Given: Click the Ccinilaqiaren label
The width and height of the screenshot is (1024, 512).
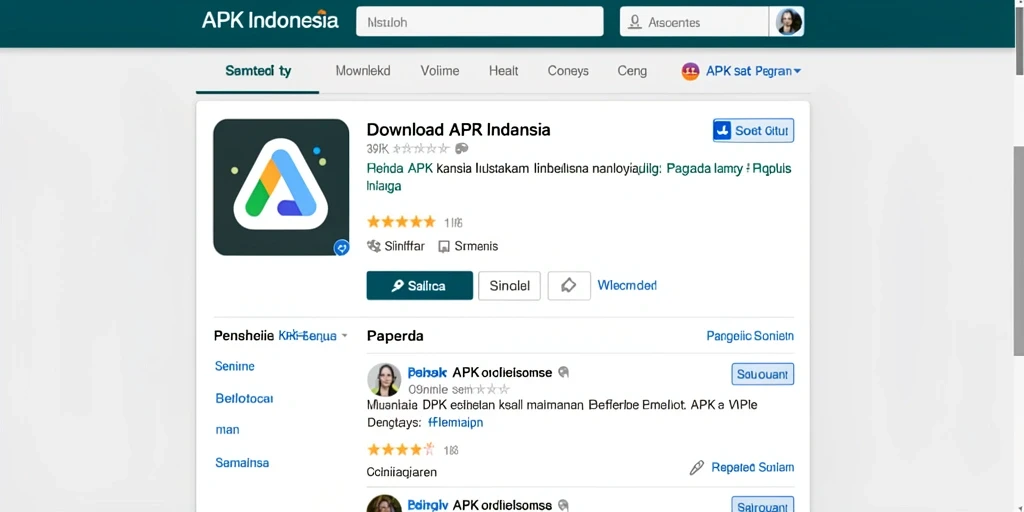Looking at the screenshot, I should click(x=402, y=472).
